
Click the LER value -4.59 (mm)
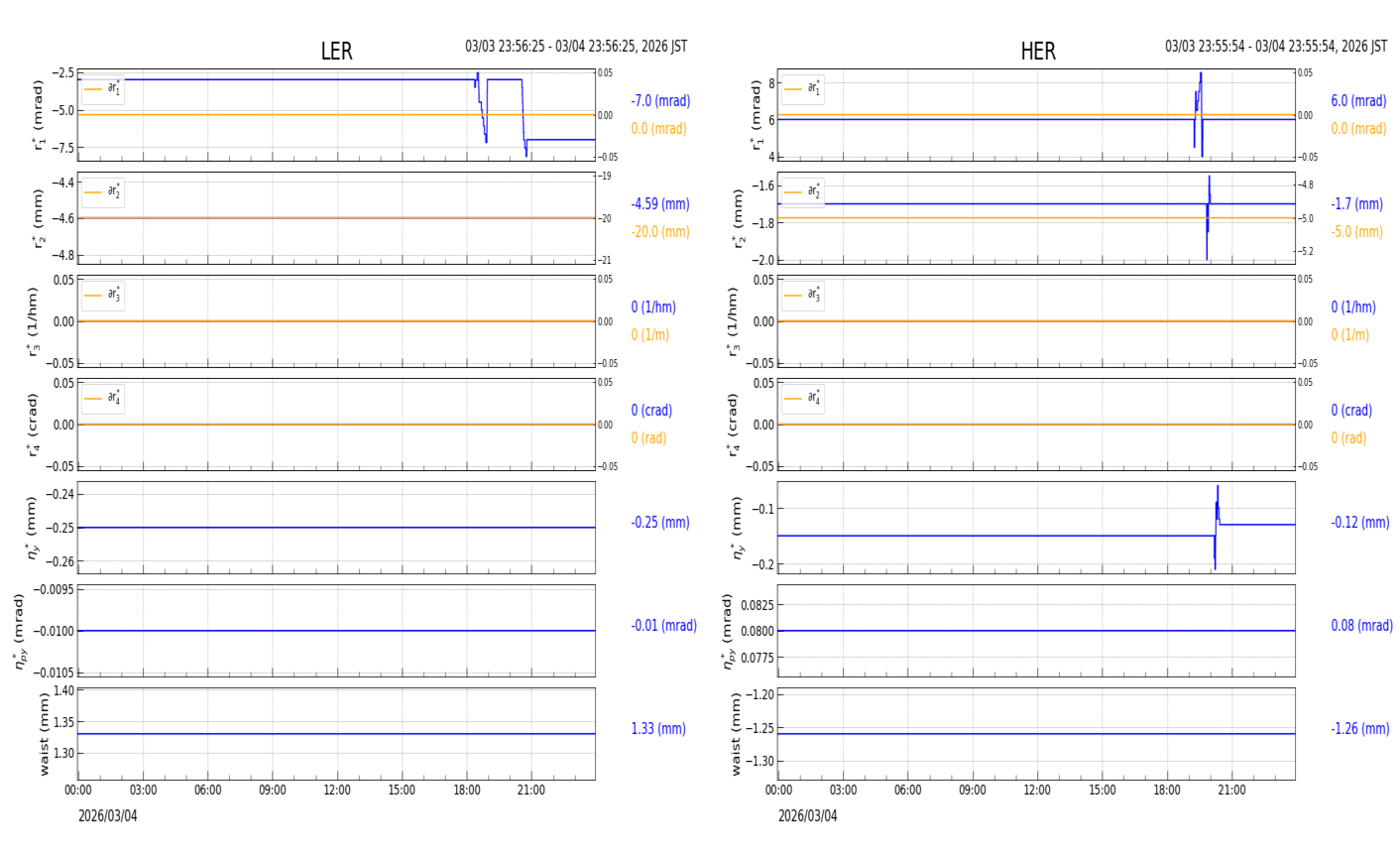660,204
